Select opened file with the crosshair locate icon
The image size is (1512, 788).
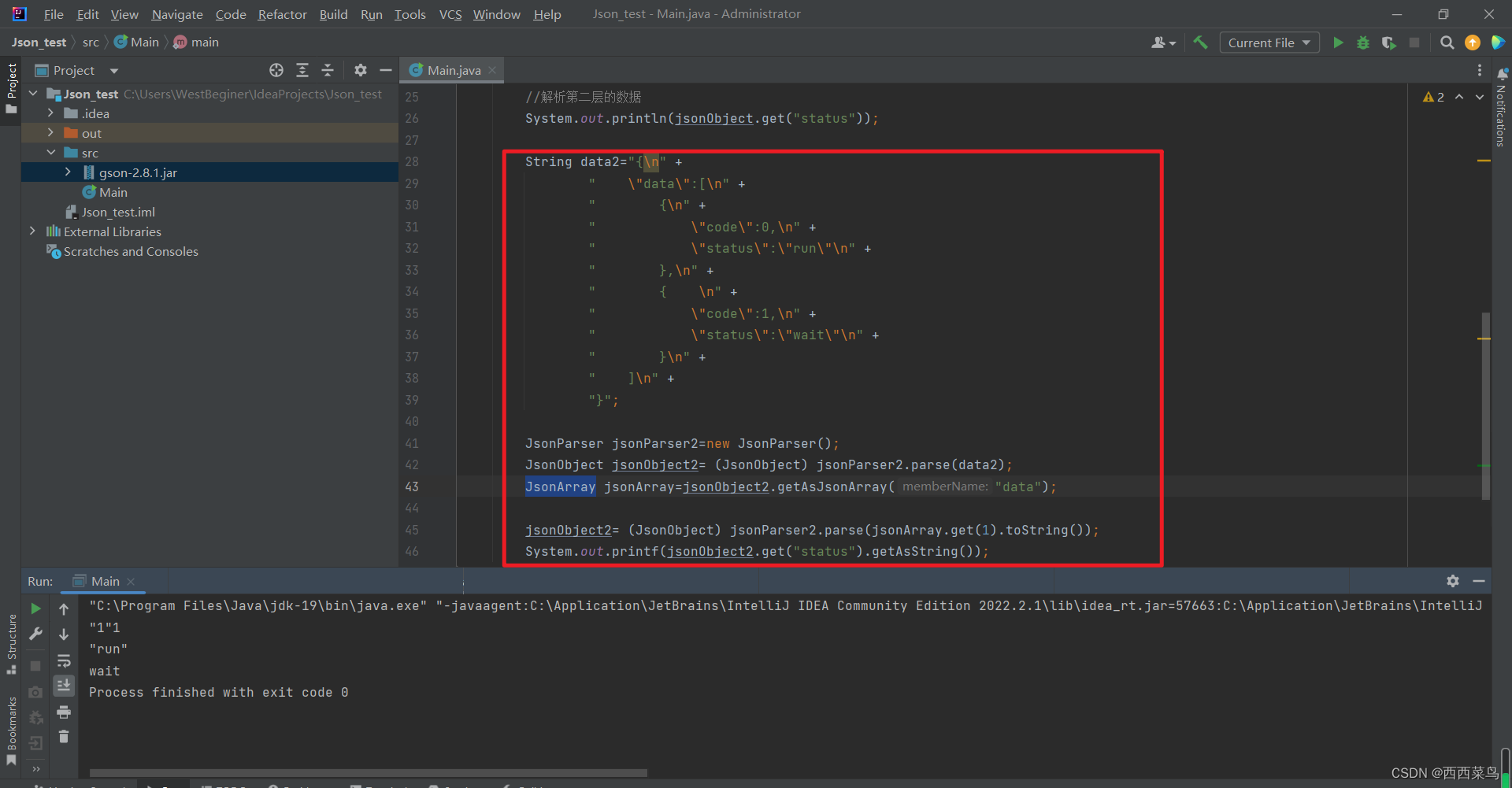(x=276, y=70)
